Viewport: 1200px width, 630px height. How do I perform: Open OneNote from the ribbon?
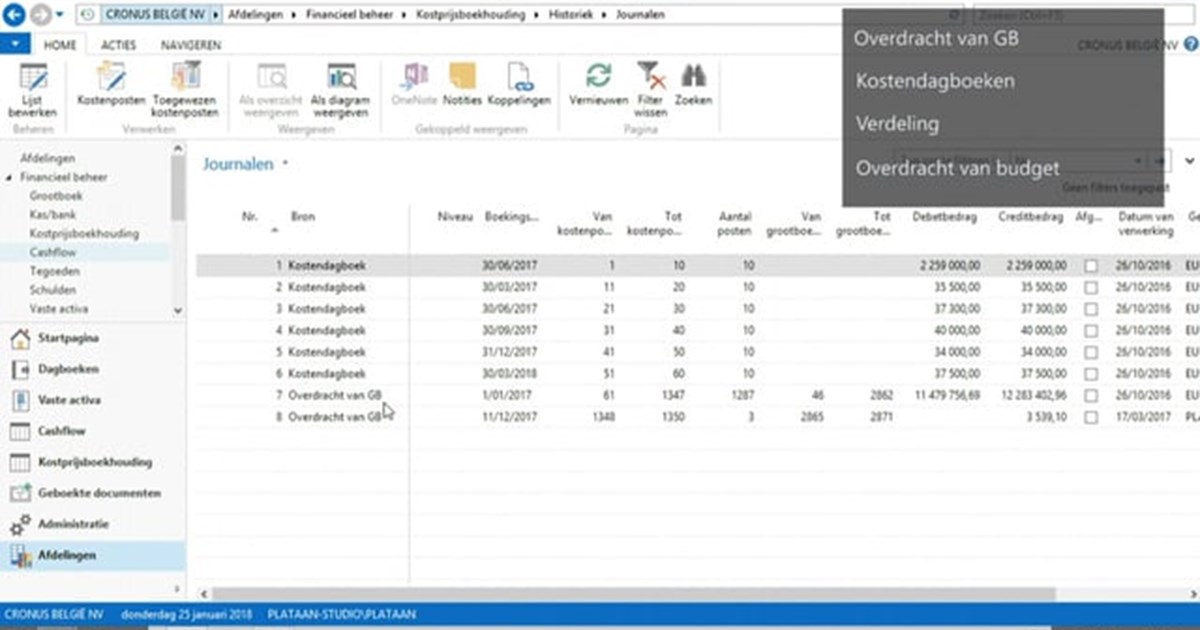[414, 84]
